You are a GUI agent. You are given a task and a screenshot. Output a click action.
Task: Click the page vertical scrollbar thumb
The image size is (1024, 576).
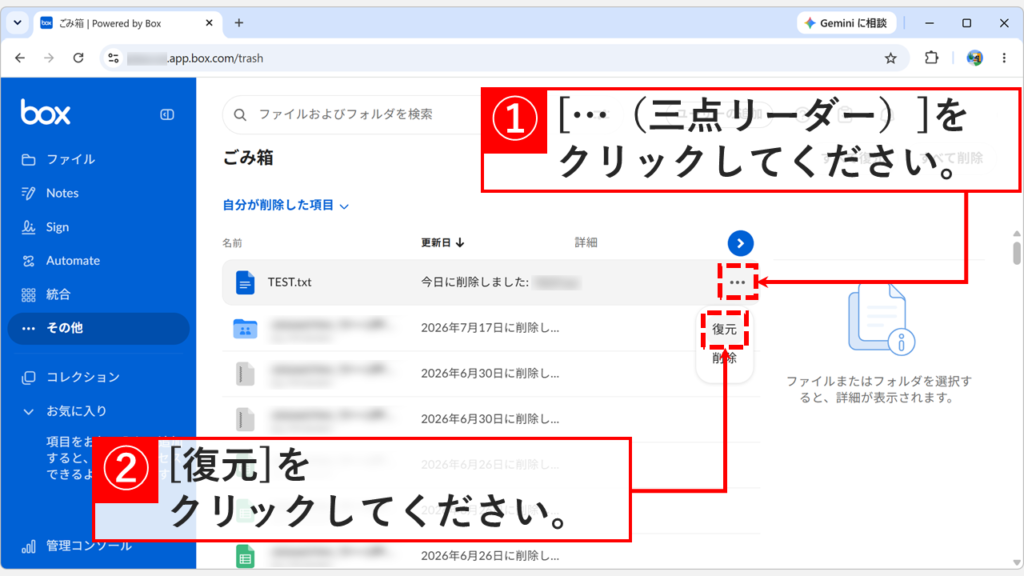[1017, 253]
